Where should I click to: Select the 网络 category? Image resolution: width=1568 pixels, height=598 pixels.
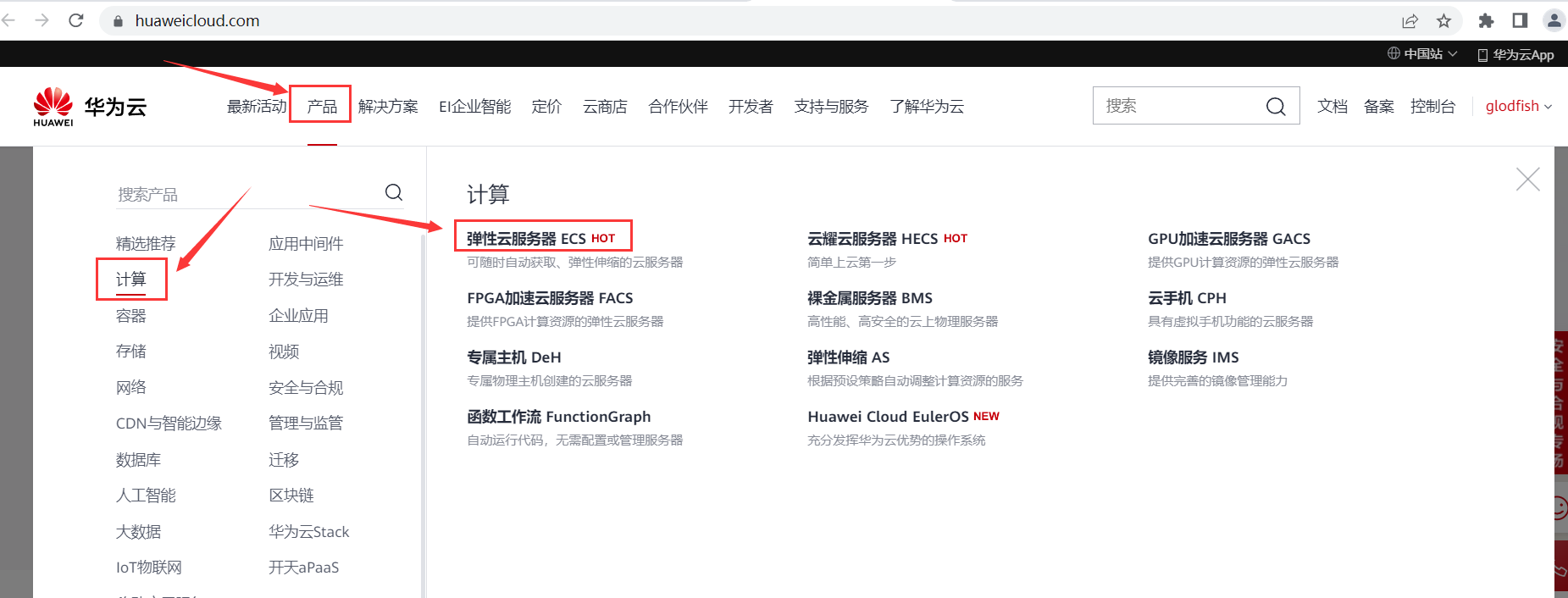131,388
